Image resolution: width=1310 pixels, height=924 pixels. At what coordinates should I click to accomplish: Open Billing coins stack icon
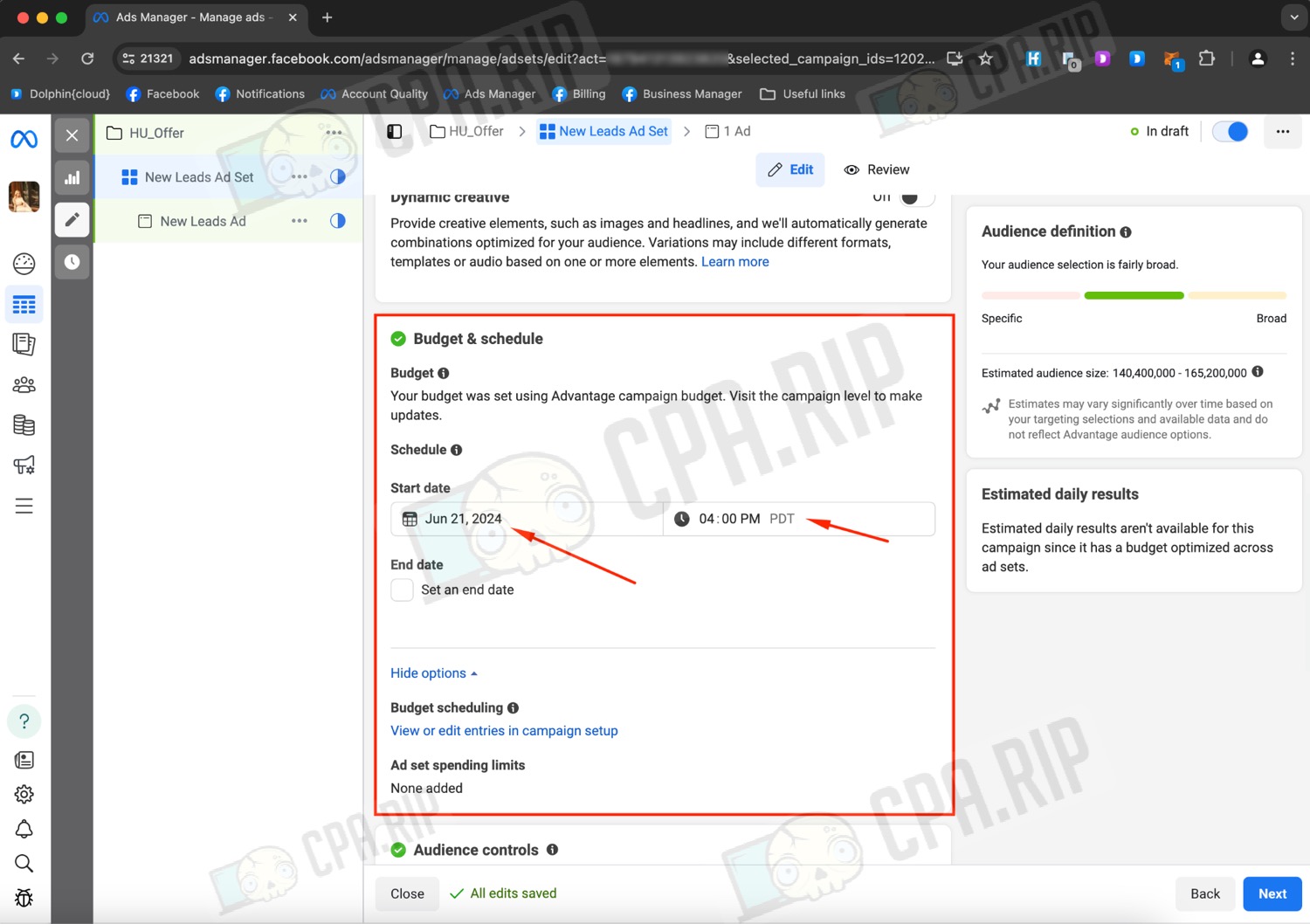click(24, 425)
